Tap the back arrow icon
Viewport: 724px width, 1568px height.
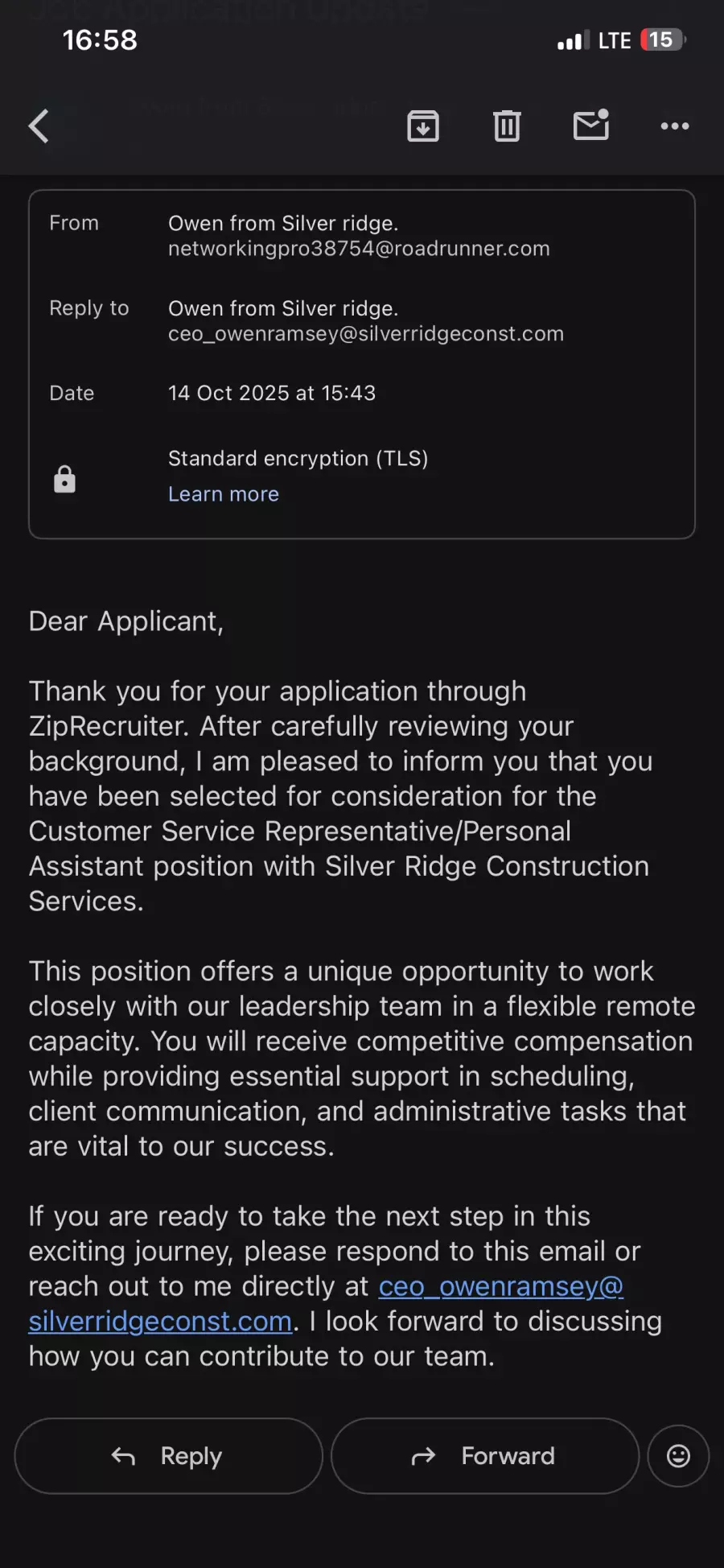[39, 126]
